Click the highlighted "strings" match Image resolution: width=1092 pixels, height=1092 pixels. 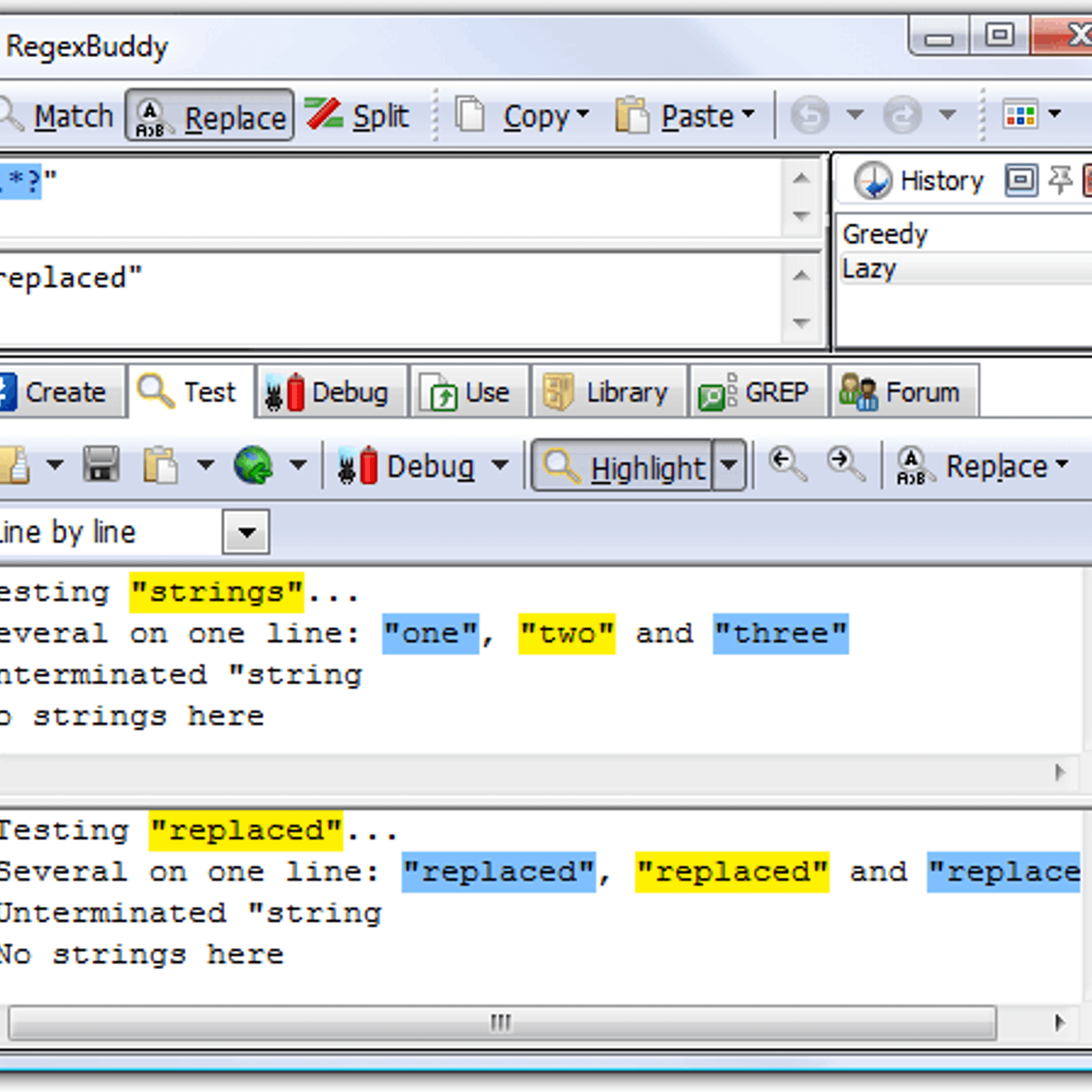click(216, 592)
